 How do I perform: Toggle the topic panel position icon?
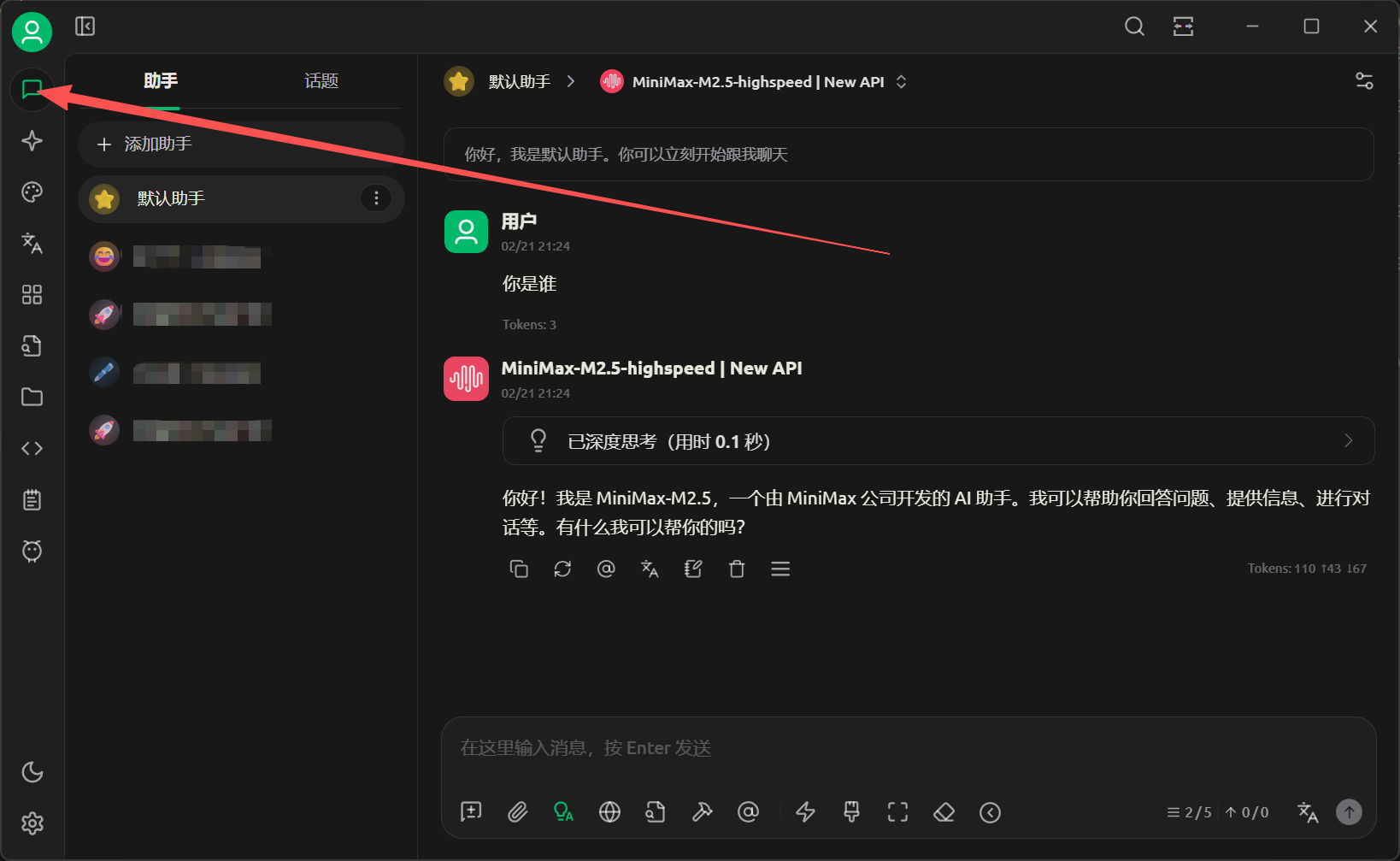1183,27
